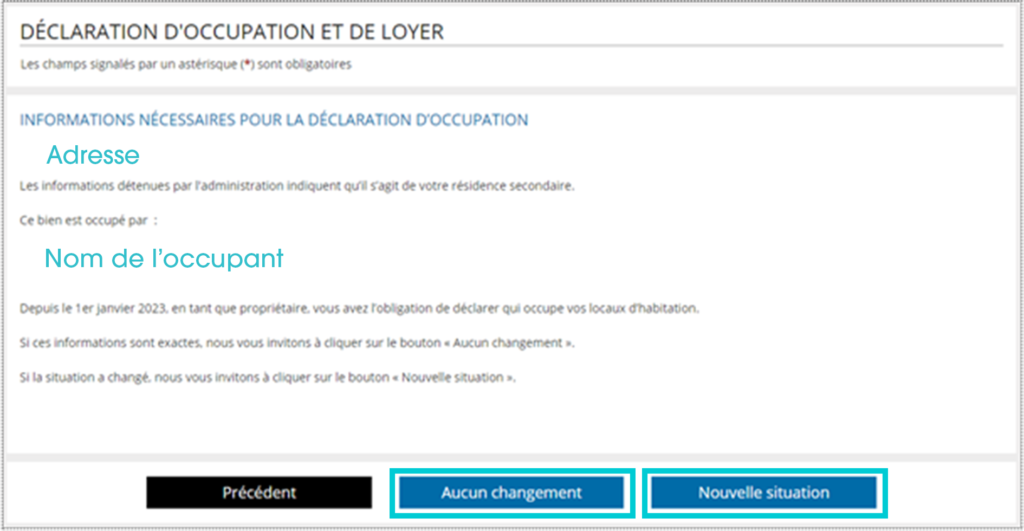The width and height of the screenshot is (1024, 531).
Task: Click the 1er janvier 2023 obligation sentence
Action: pyautogui.click(x=359, y=308)
